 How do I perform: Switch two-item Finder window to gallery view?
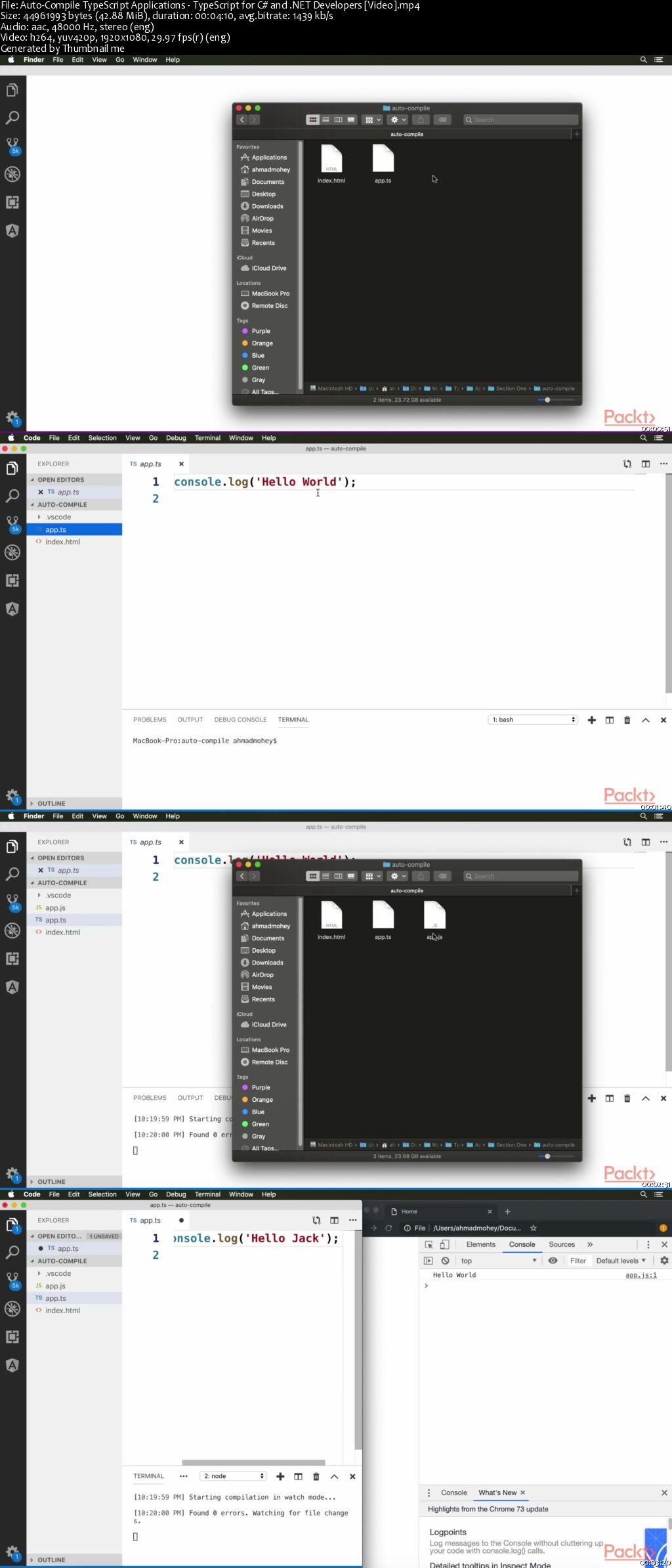[351, 120]
